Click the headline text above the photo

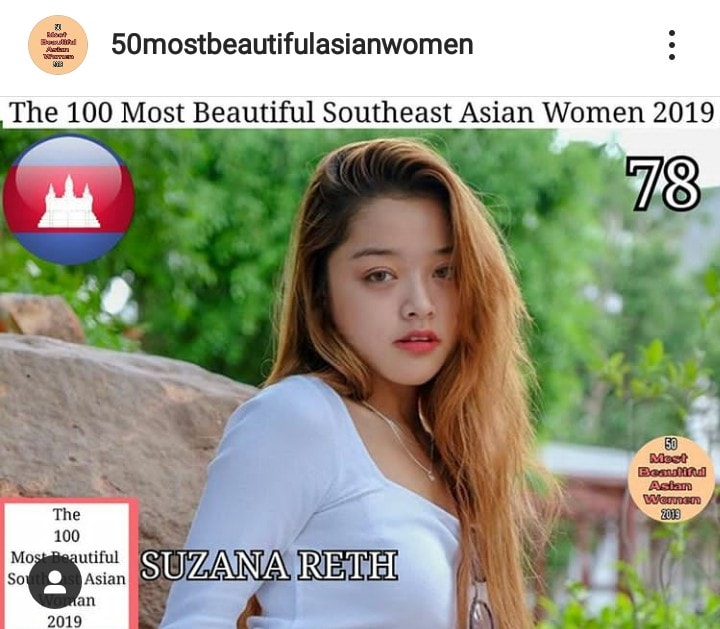361,112
